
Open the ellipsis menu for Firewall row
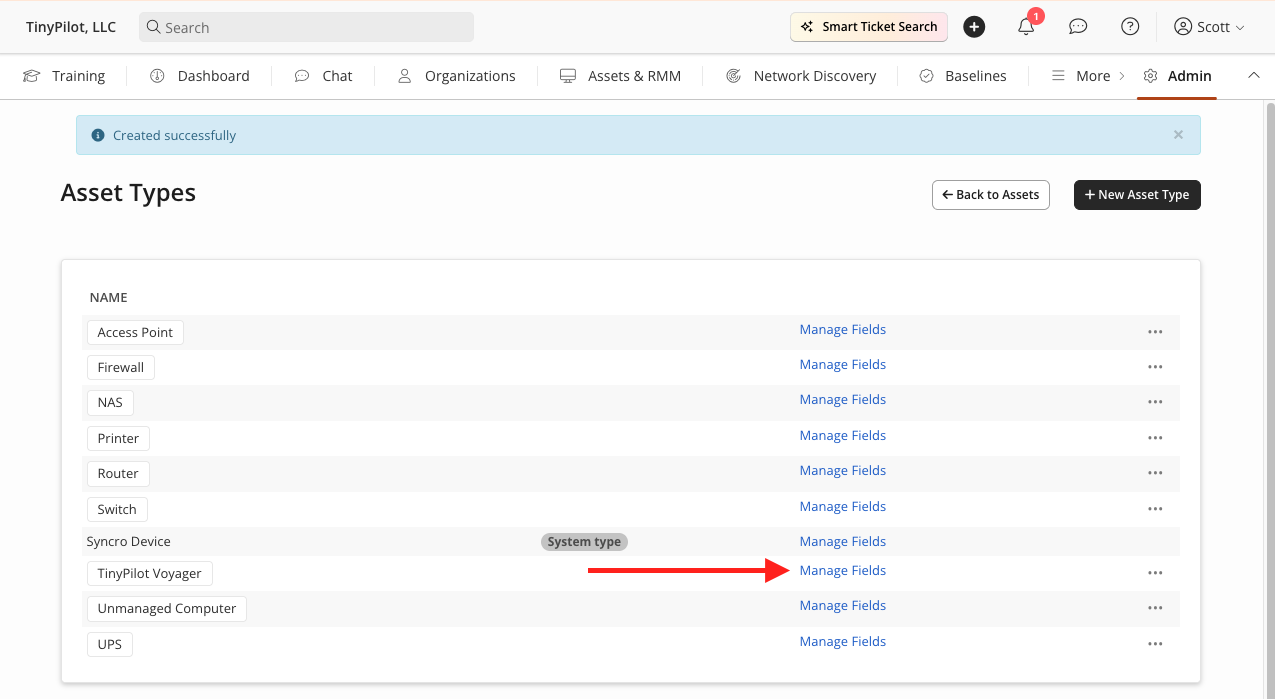pos(1155,367)
